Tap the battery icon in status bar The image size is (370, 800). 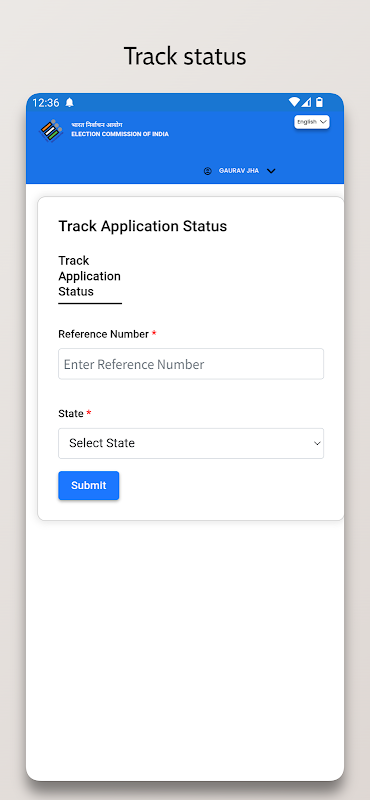[x=319, y=102]
